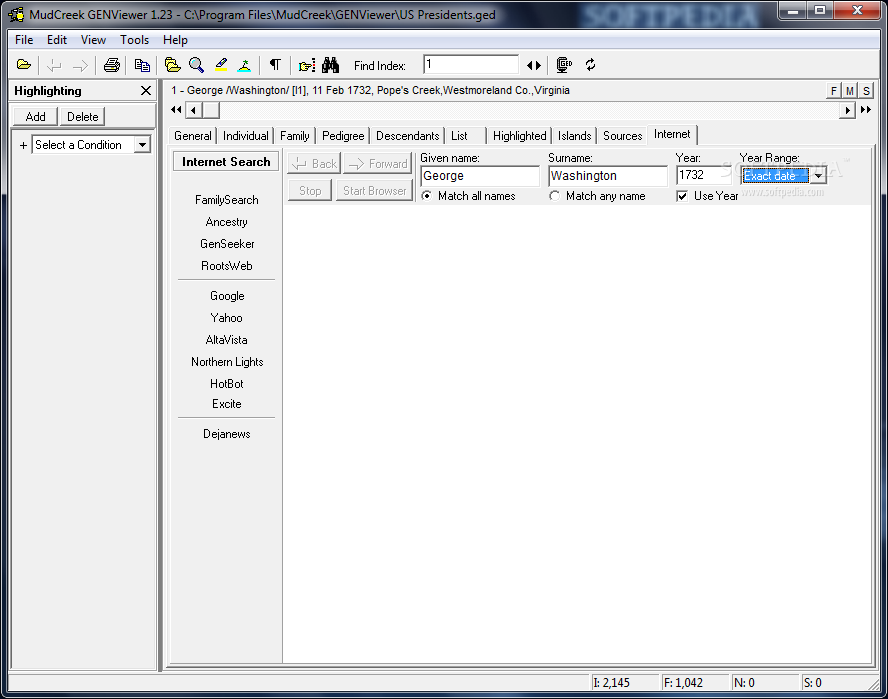Switch to the Pedigree tab
Screen dimensions: 888x699
coord(343,136)
